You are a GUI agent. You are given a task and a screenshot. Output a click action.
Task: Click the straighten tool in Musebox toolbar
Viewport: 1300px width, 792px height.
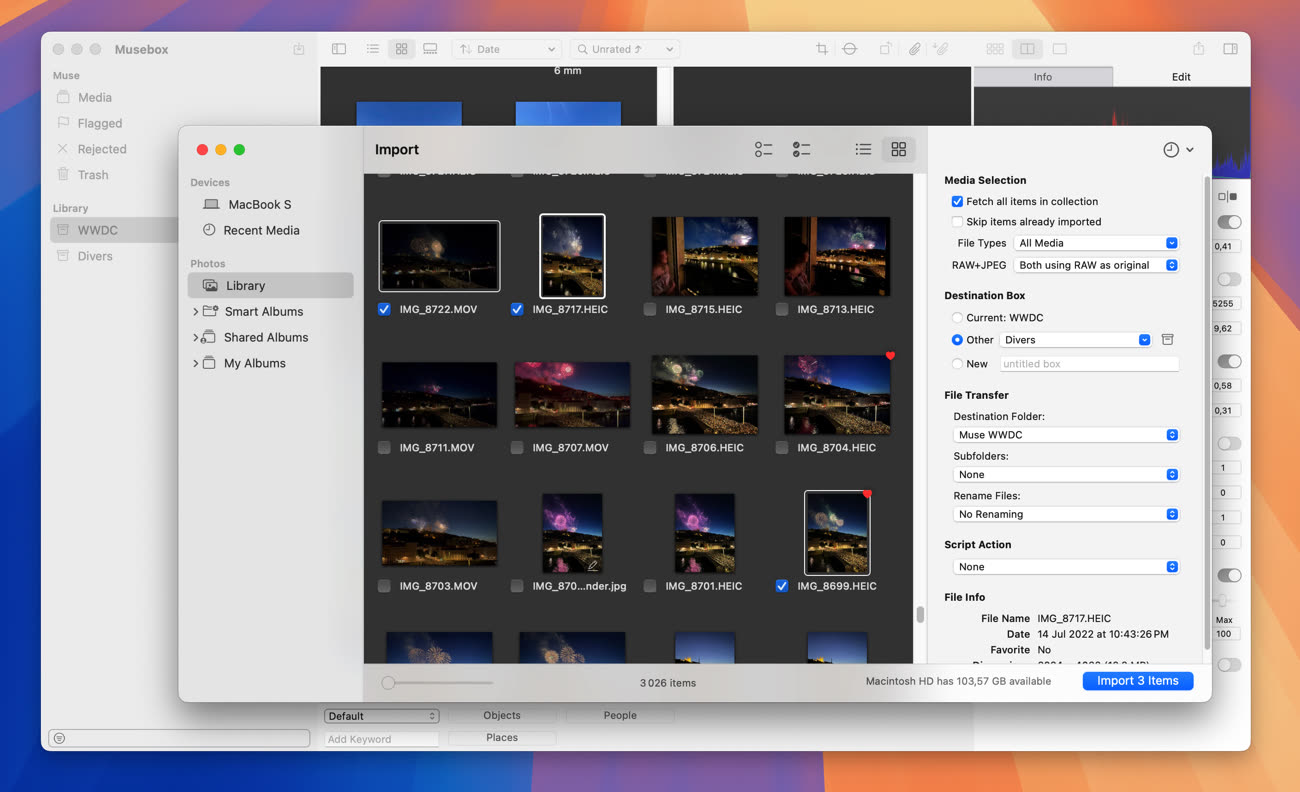point(850,49)
